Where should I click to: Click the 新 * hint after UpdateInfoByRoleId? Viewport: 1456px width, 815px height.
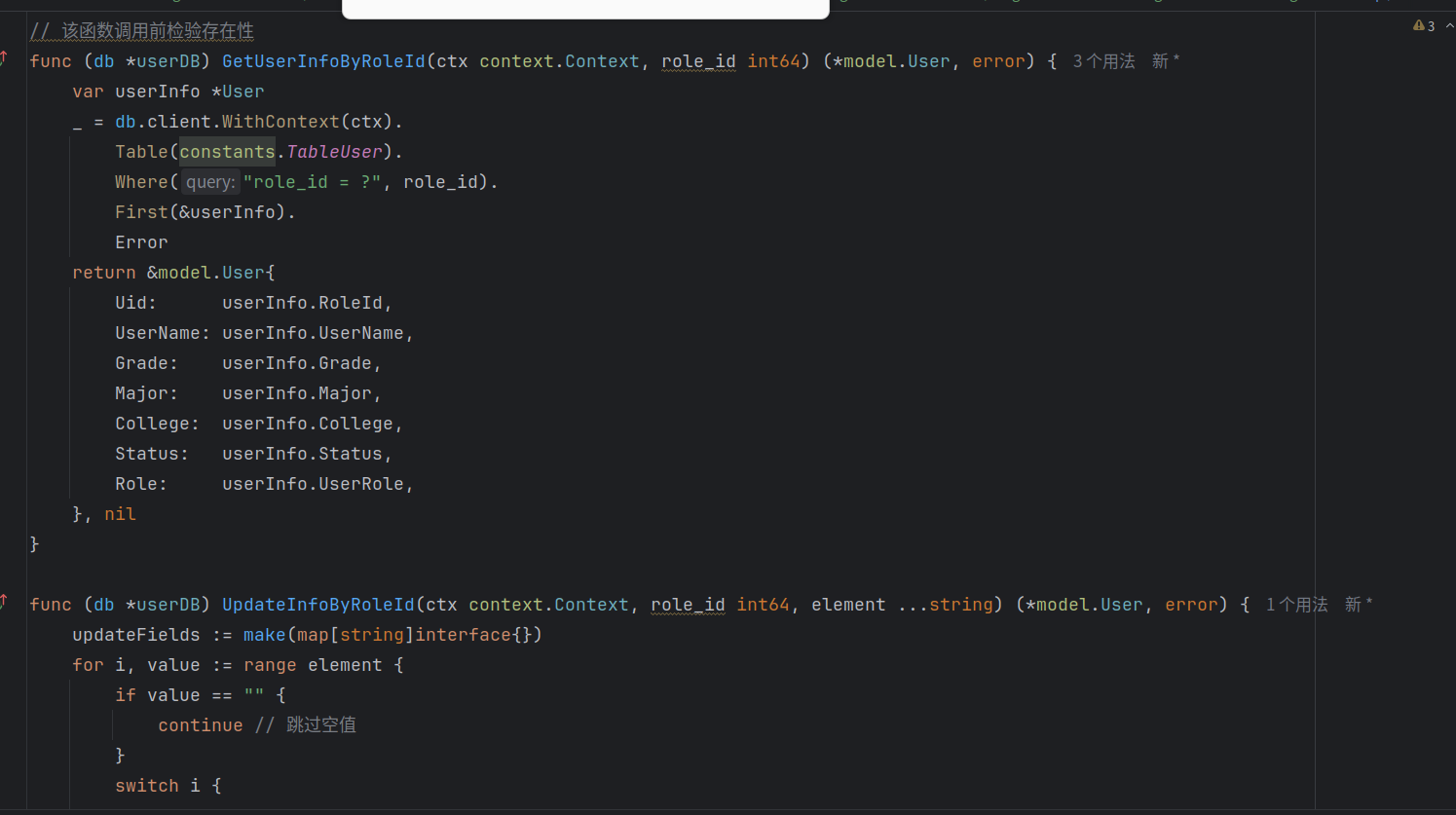pos(1359,605)
